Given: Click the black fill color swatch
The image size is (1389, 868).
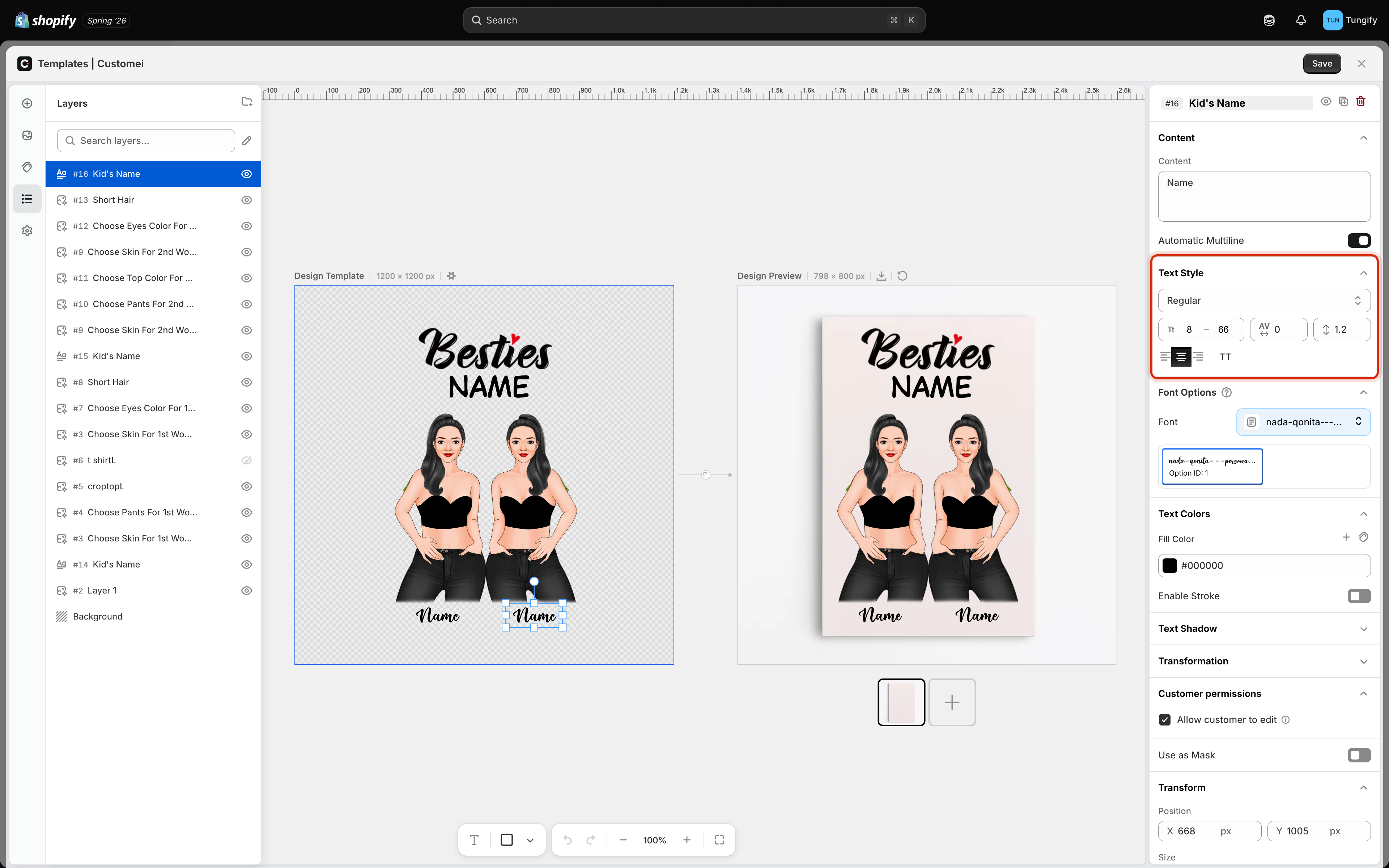Looking at the screenshot, I should [1170, 565].
